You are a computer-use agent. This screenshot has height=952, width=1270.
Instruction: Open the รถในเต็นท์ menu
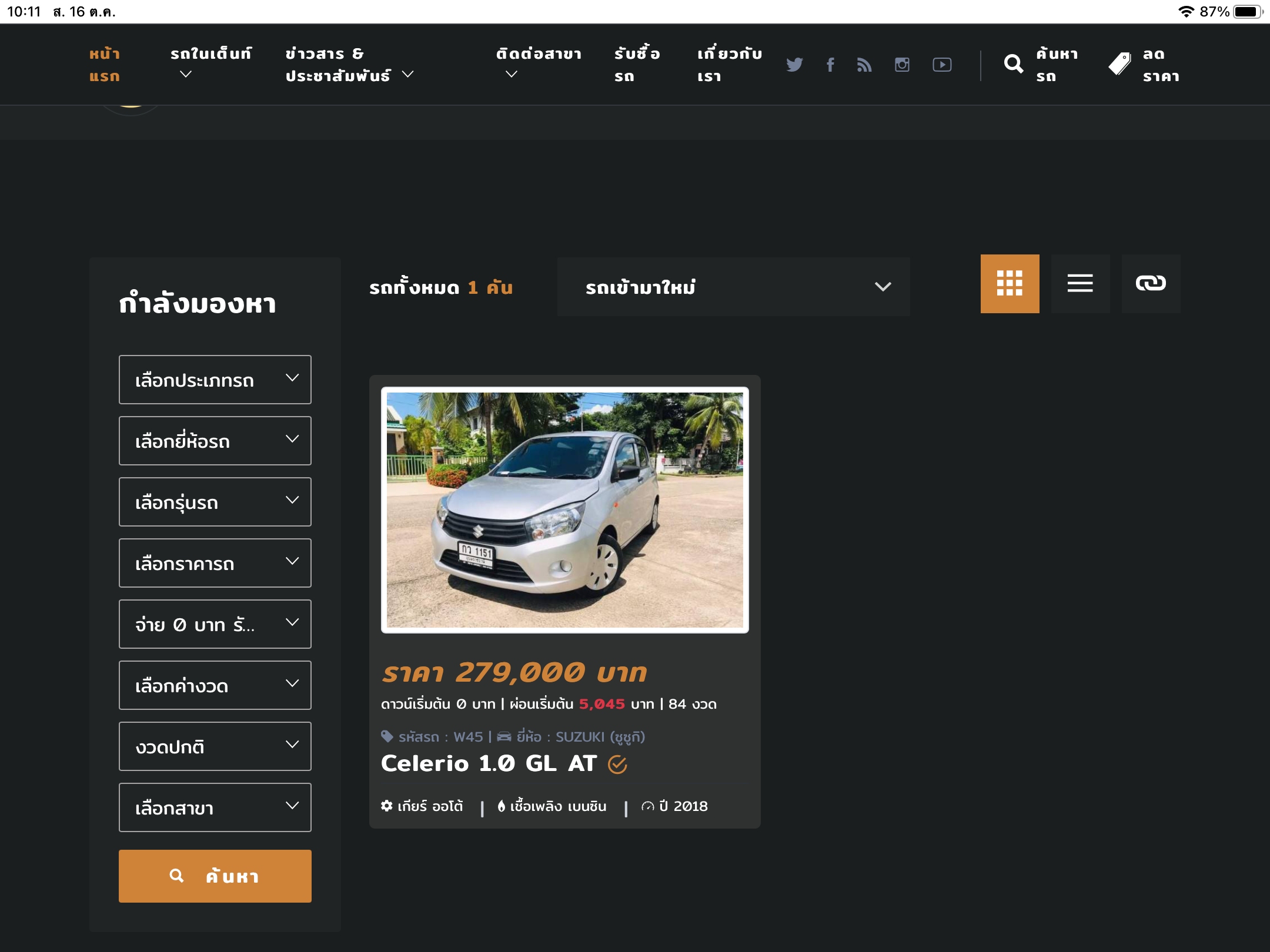coord(210,63)
